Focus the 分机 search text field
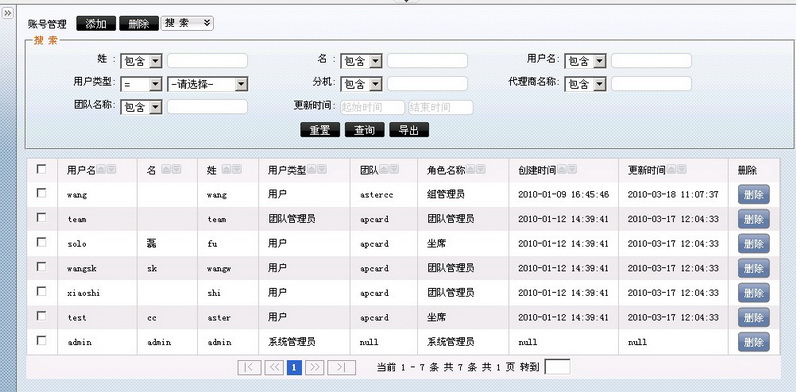Screen dimensions: 796x392 coord(427,84)
